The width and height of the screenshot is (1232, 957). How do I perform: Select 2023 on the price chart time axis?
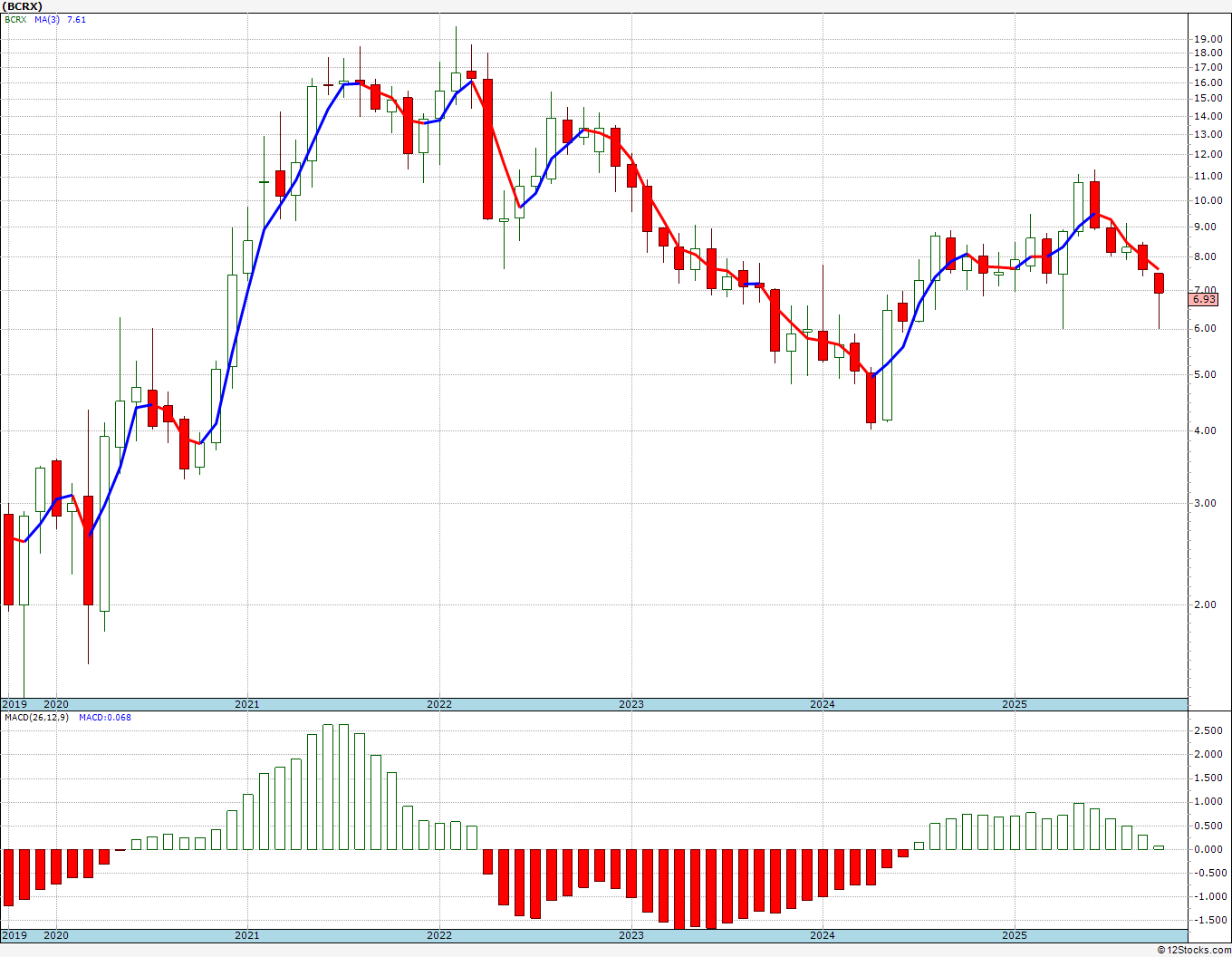click(x=631, y=704)
